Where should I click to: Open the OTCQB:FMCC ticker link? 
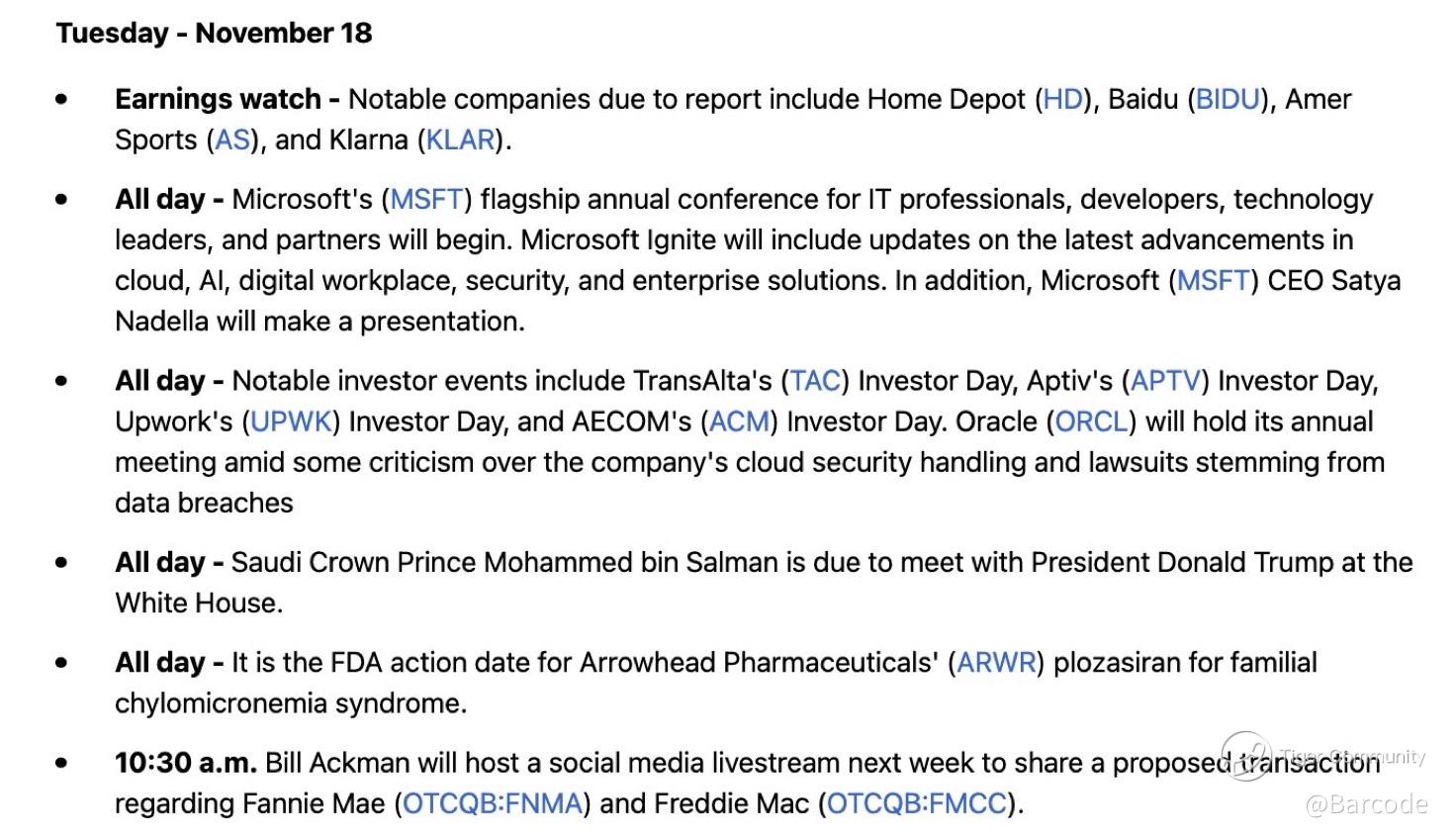[917, 803]
